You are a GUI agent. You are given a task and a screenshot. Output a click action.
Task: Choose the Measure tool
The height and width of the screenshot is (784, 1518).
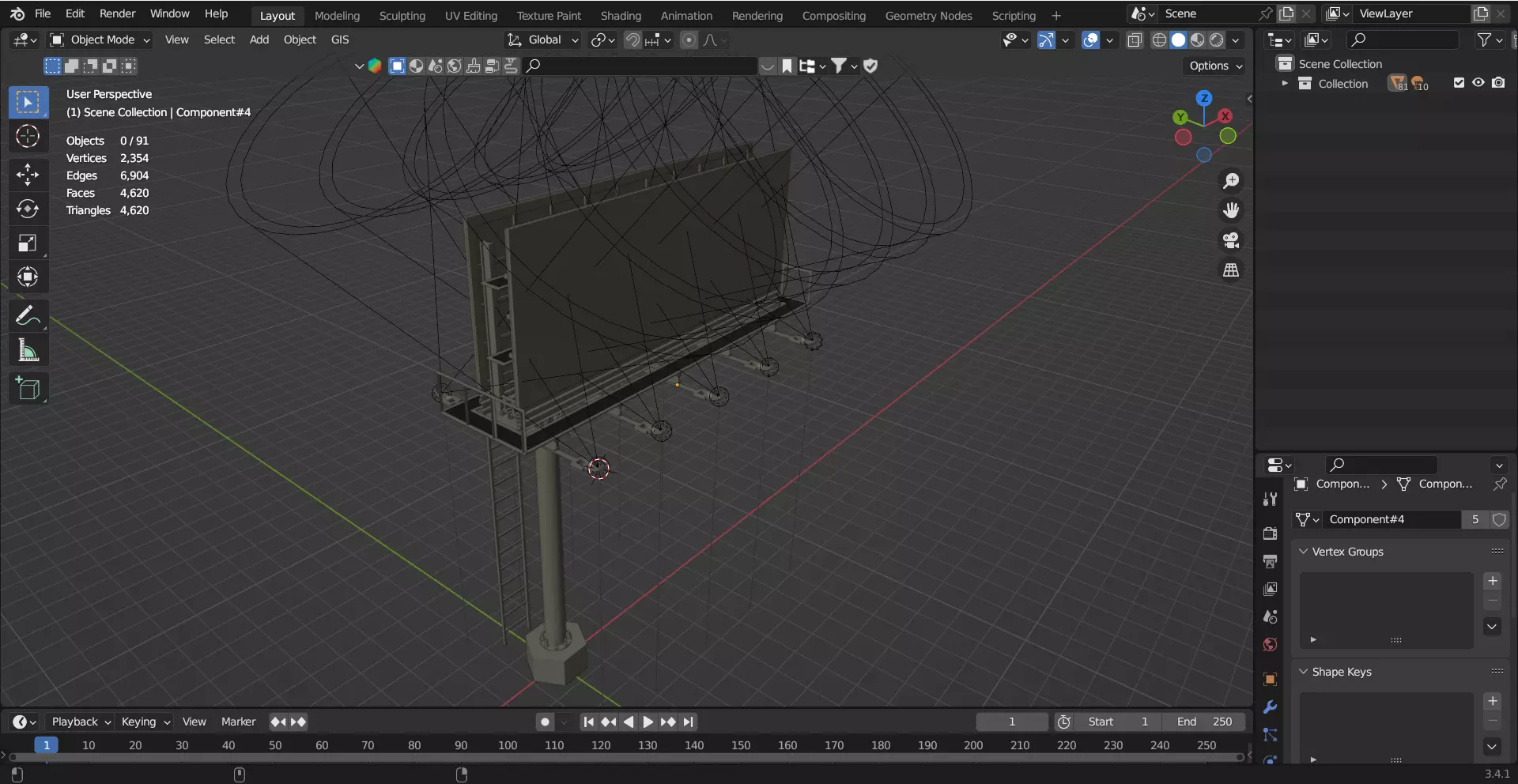coord(28,350)
